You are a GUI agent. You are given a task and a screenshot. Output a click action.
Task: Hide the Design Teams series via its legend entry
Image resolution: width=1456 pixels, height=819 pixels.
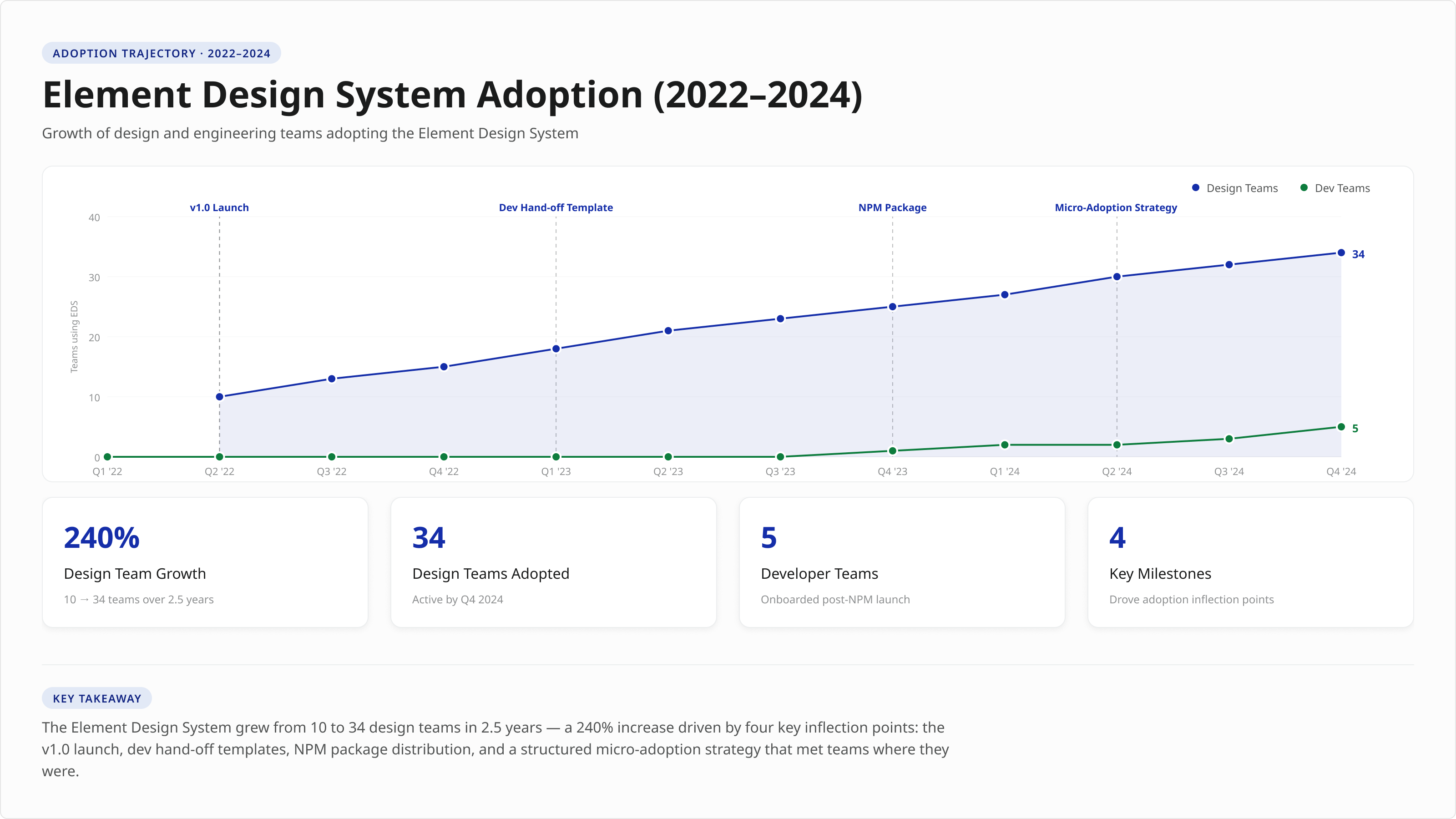coord(1241,187)
